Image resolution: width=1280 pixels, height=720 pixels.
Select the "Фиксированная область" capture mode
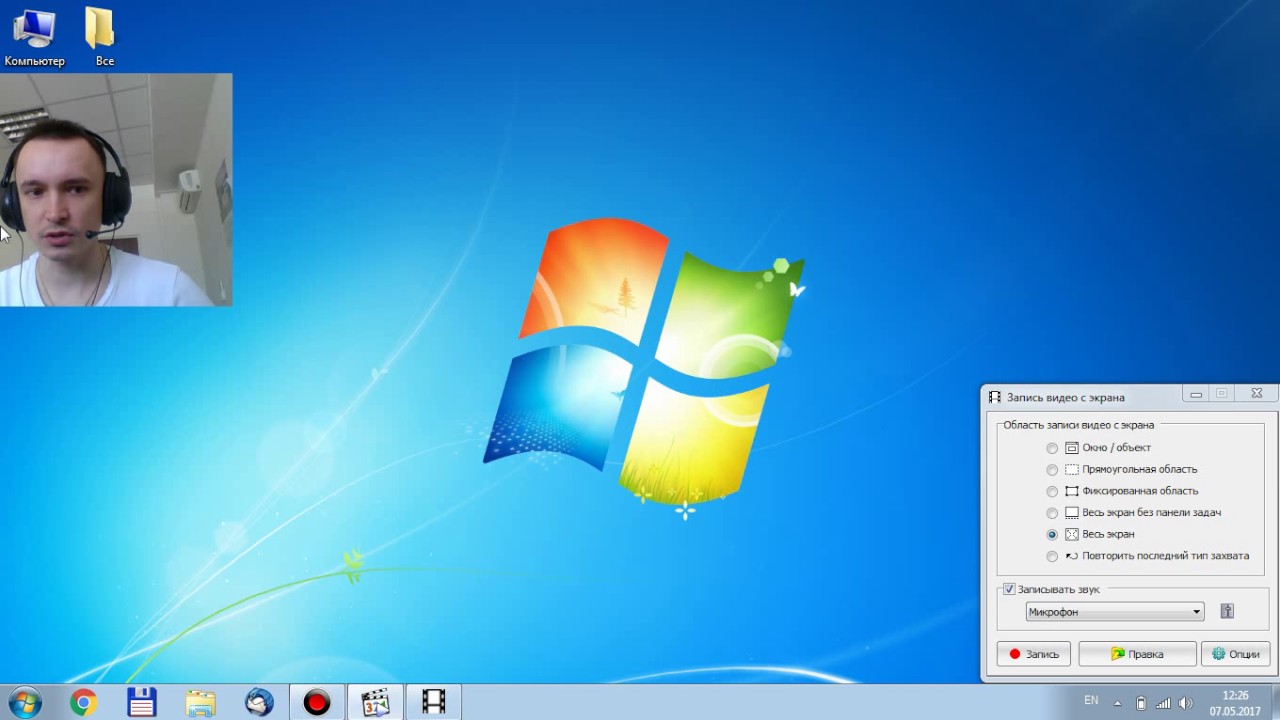1052,491
